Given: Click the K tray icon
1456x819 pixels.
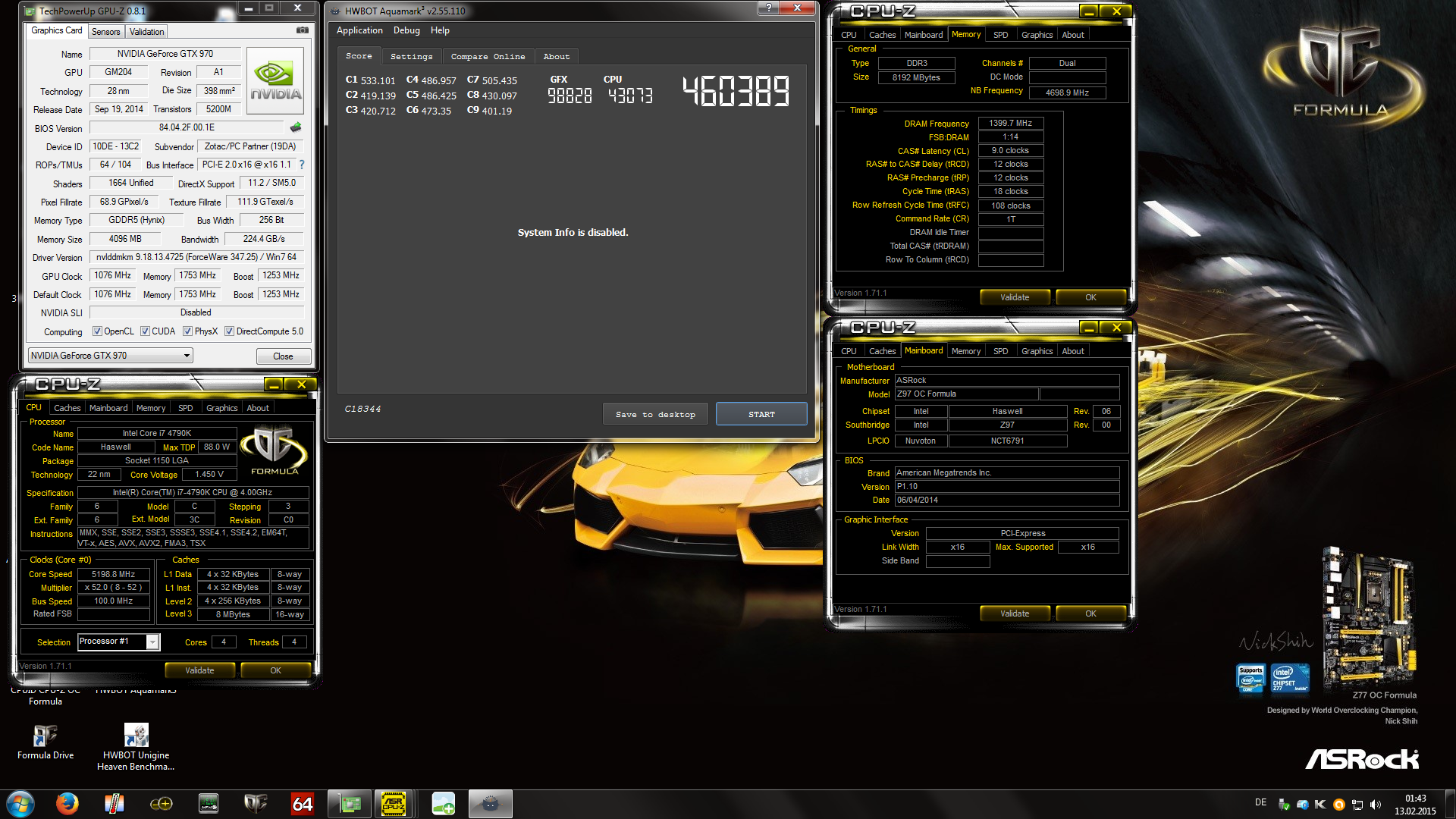Looking at the screenshot, I should 1320,805.
